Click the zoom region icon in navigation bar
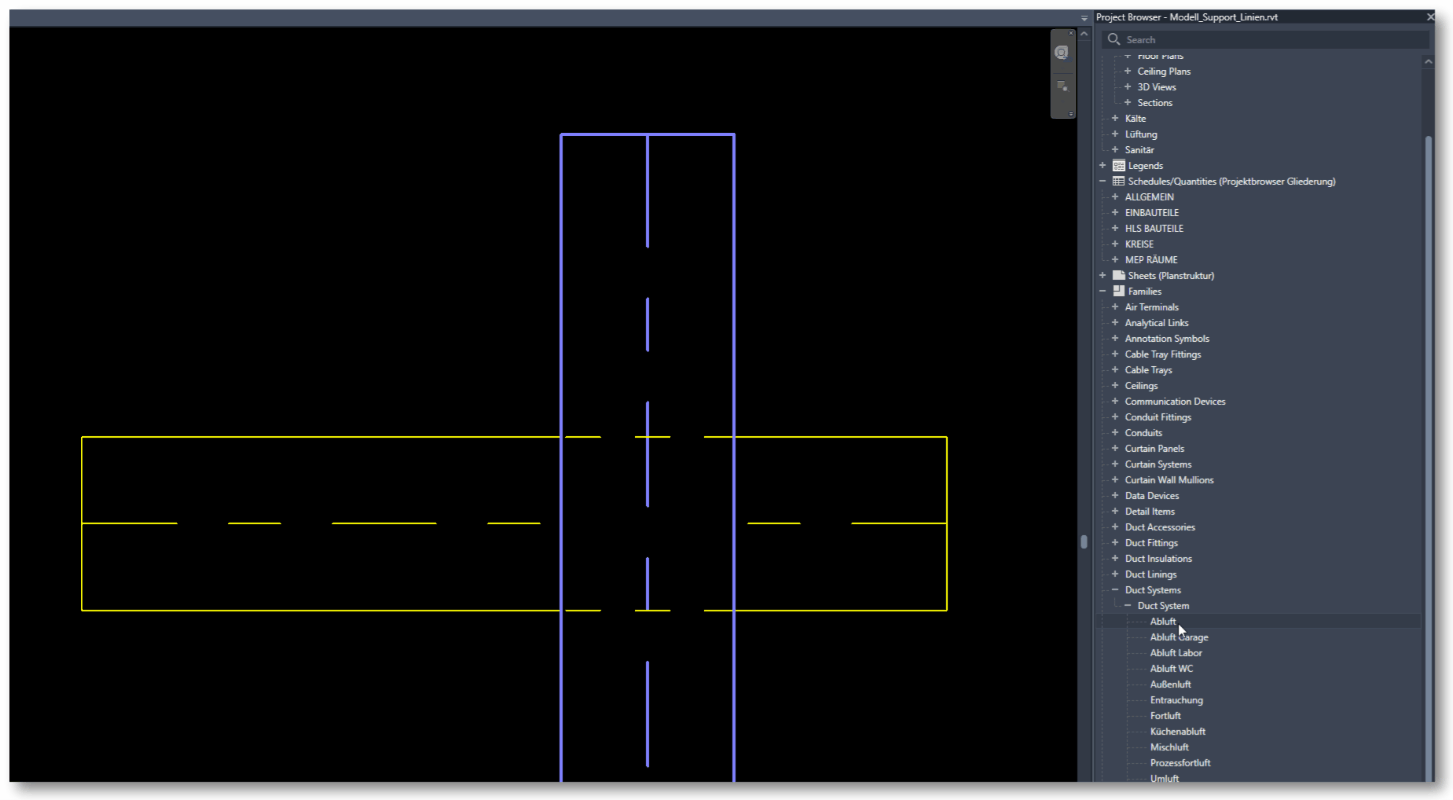1453x800 pixels. pyautogui.click(x=1062, y=87)
